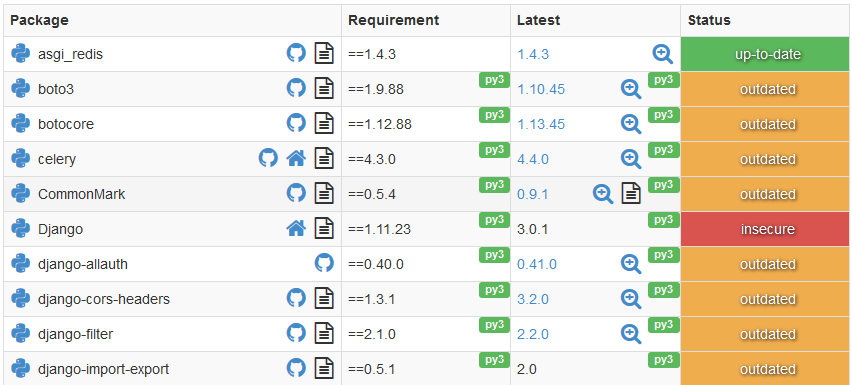Open the botocore latest version 1.13.45 link
This screenshot has width=852, height=385.
[x=541, y=124]
